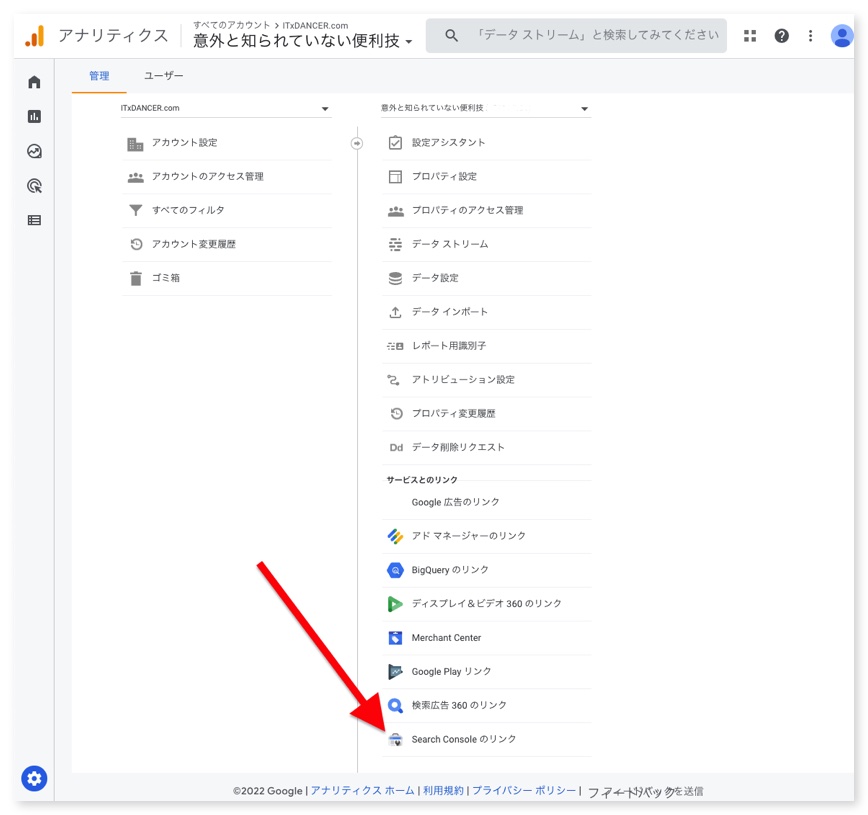Open the three-dot more options menu
Screen dimensions: 868x815
[x=810, y=36]
